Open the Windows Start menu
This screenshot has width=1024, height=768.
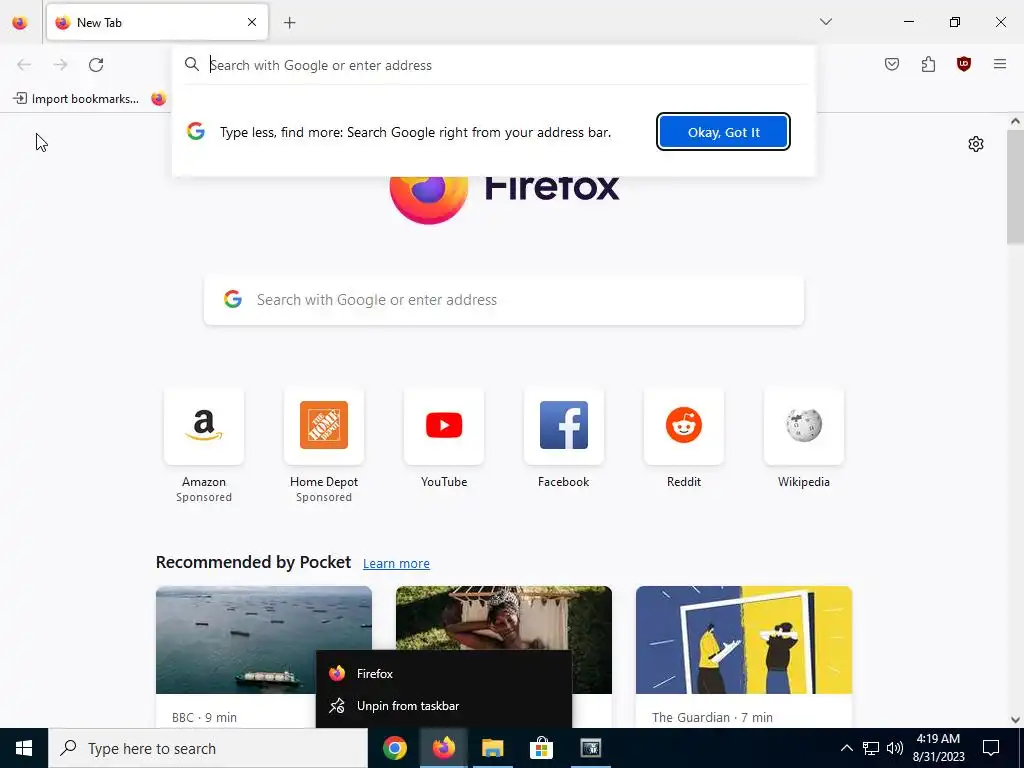pos(24,748)
